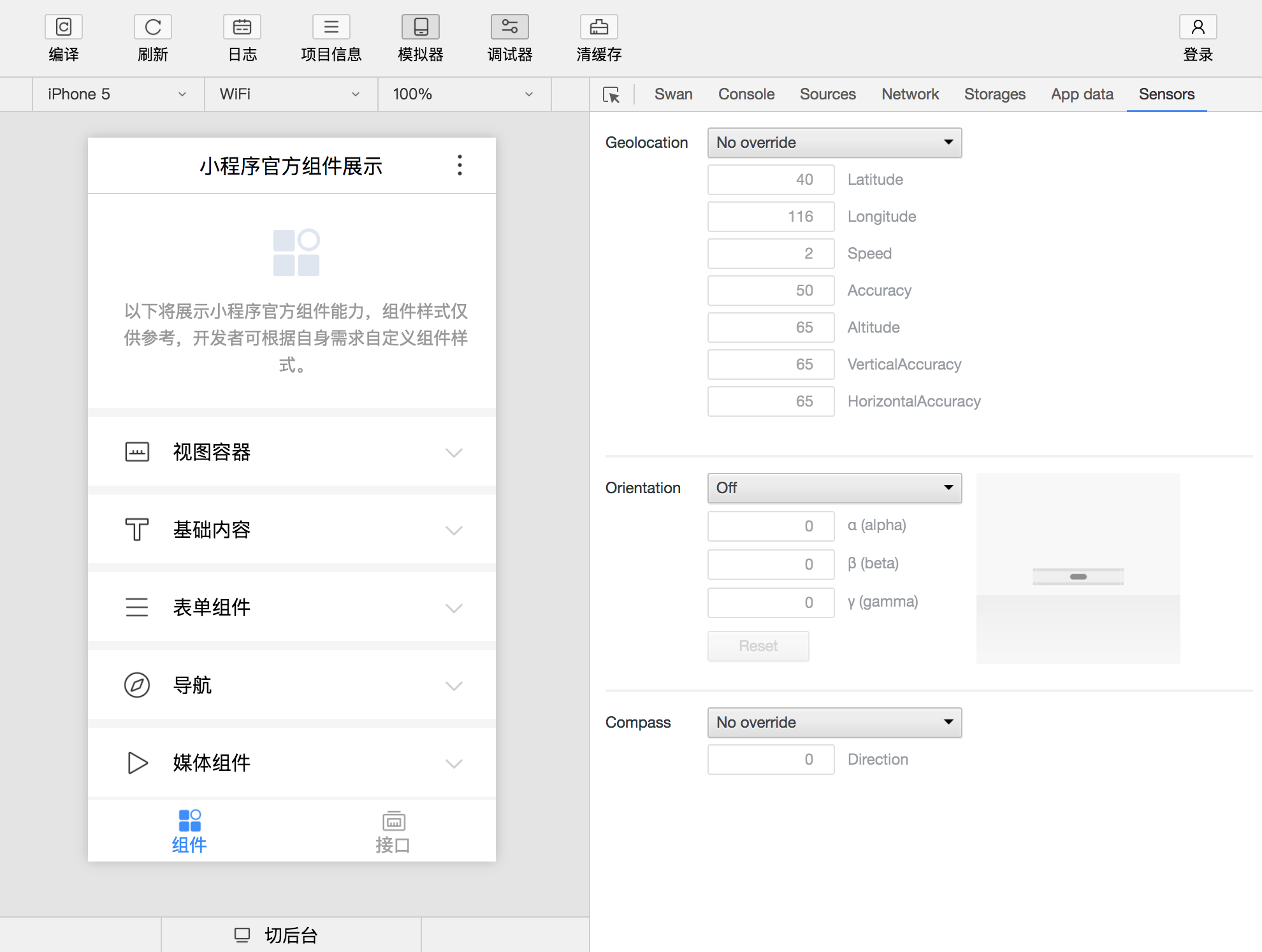Image resolution: width=1262 pixels, height=952 pixels.
Task: Switch to the App data tab
Action: coord(1082,94)
